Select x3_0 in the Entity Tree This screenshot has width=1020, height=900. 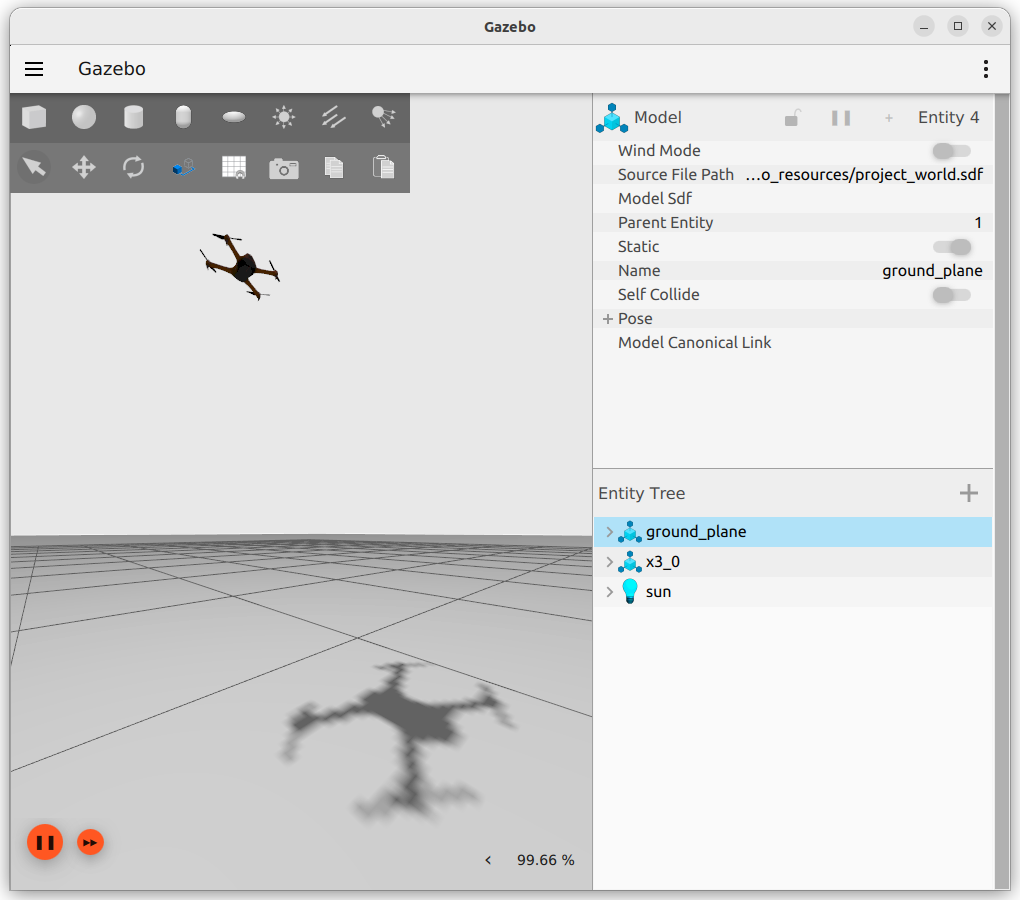663,562
